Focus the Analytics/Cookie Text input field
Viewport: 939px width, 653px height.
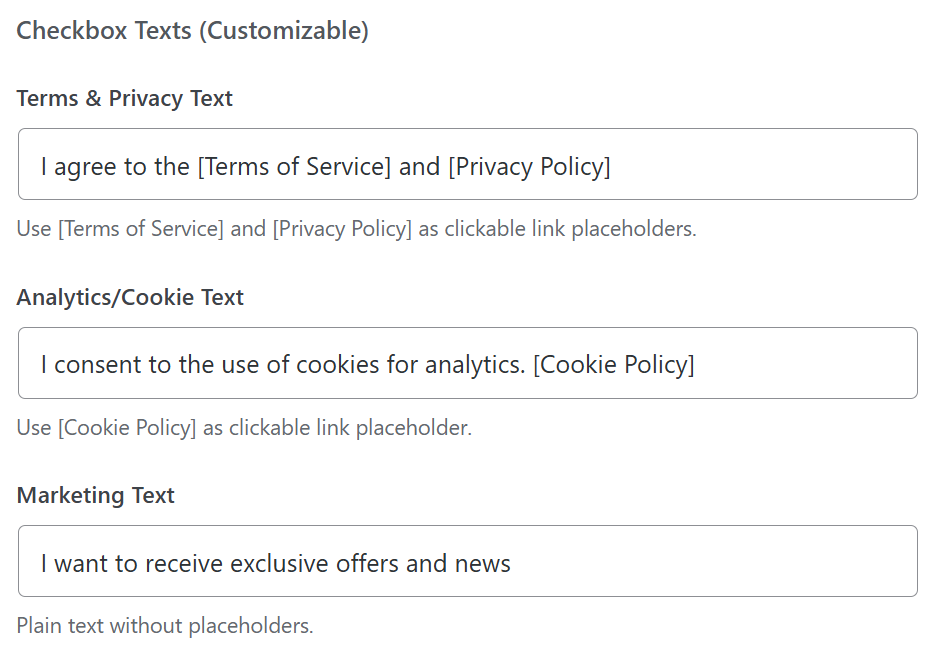click(x=467, y=363)
